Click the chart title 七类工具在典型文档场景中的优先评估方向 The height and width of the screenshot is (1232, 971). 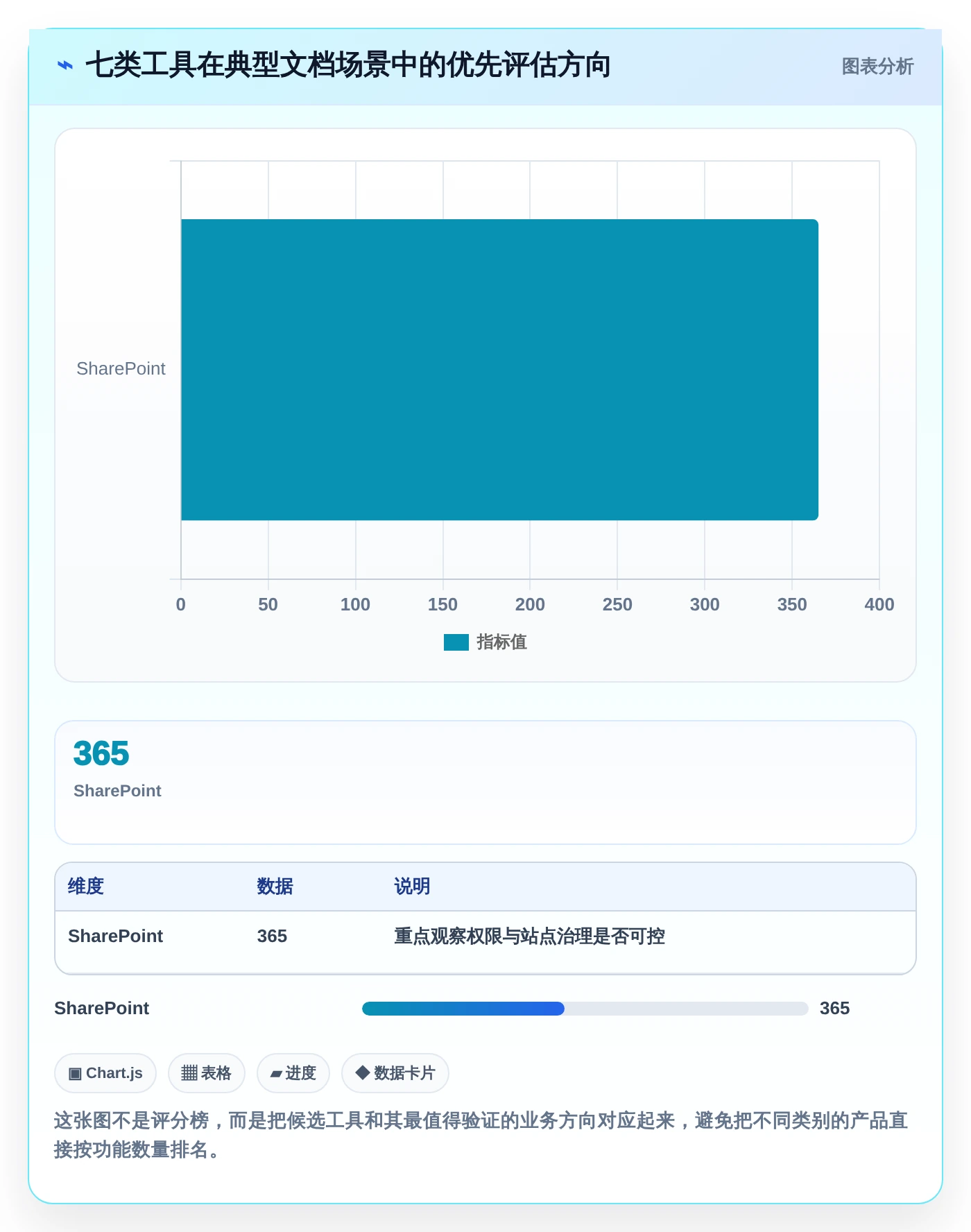pos(347,65)
